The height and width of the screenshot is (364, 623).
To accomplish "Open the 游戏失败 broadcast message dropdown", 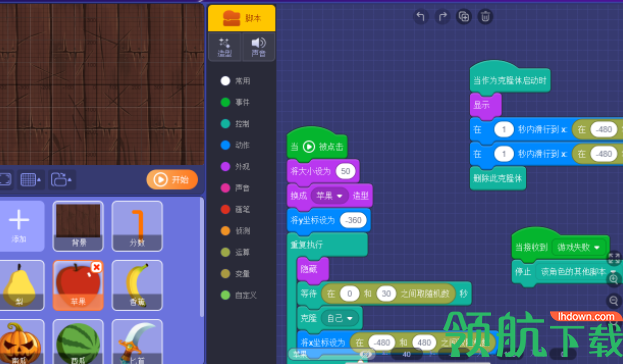I will pyautogui.click(x=578, y=248).
